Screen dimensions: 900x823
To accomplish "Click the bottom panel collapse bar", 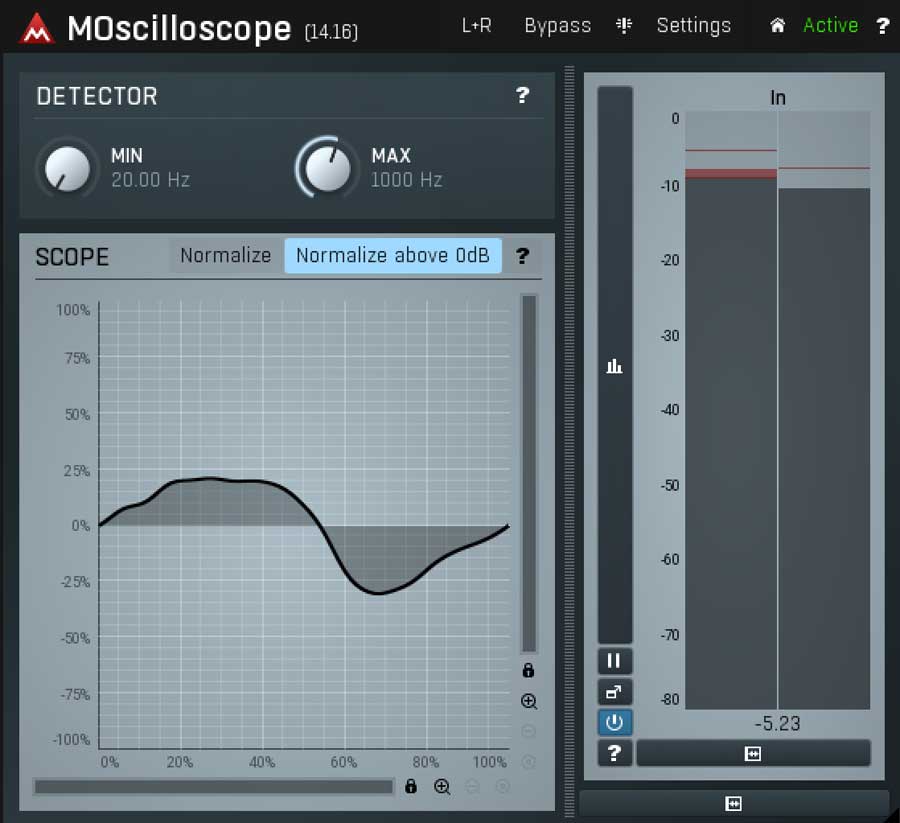I will click(734, 803).
